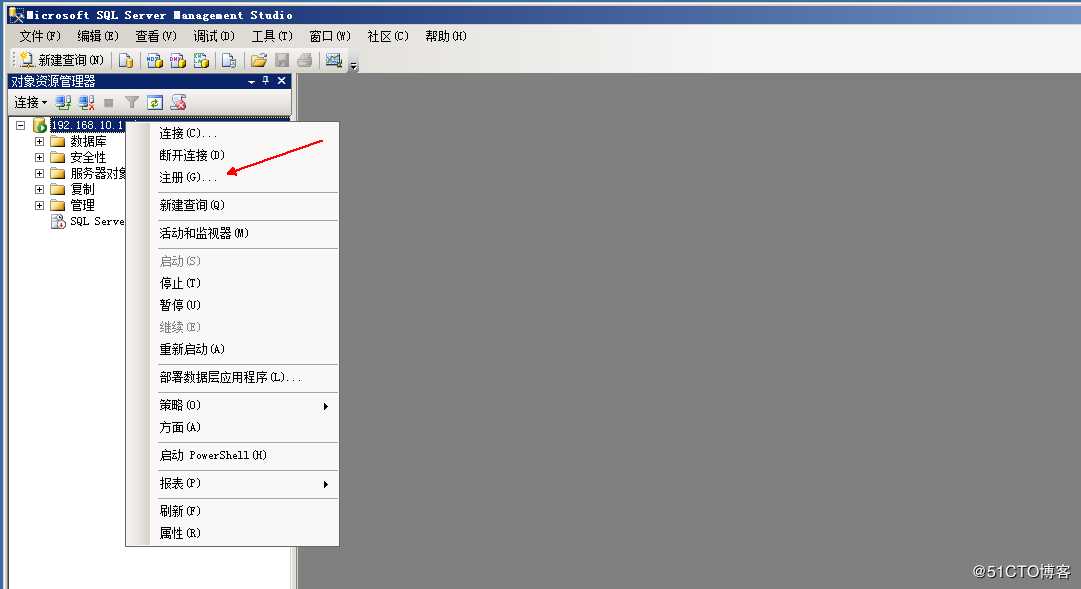
Task: Click the SQL Server Agent icon
Action: pos(58,221)
